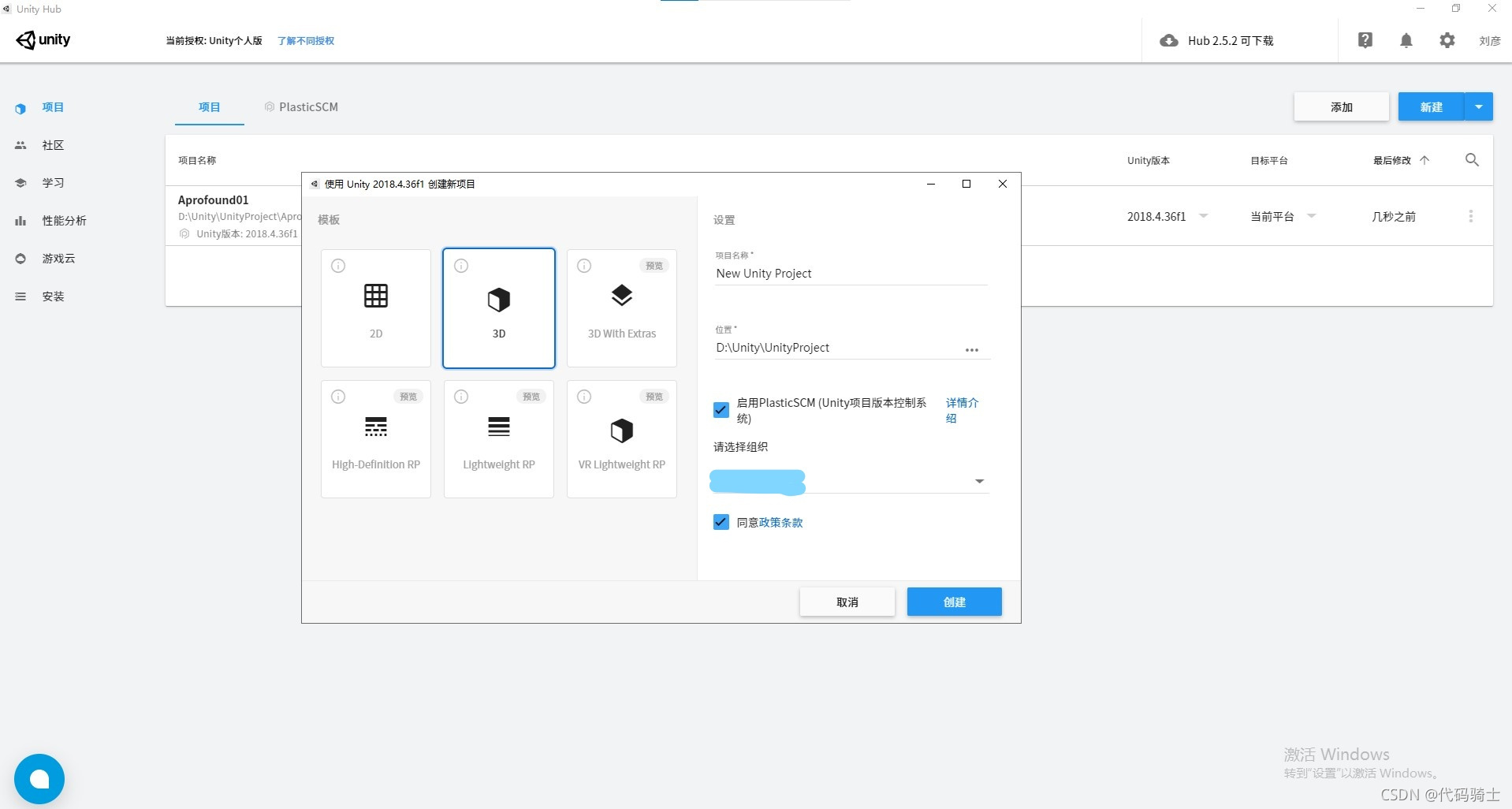Expand 当前平台 target platform dropdown
The width and height of the screenshot is (1512, 809).
tap(1312, 216)
